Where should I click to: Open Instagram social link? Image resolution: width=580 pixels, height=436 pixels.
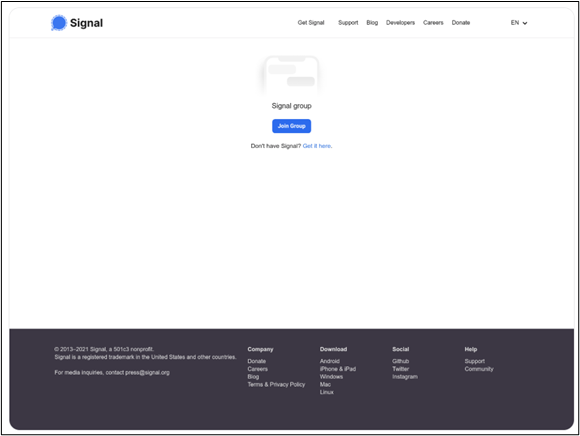pos(405,377)
